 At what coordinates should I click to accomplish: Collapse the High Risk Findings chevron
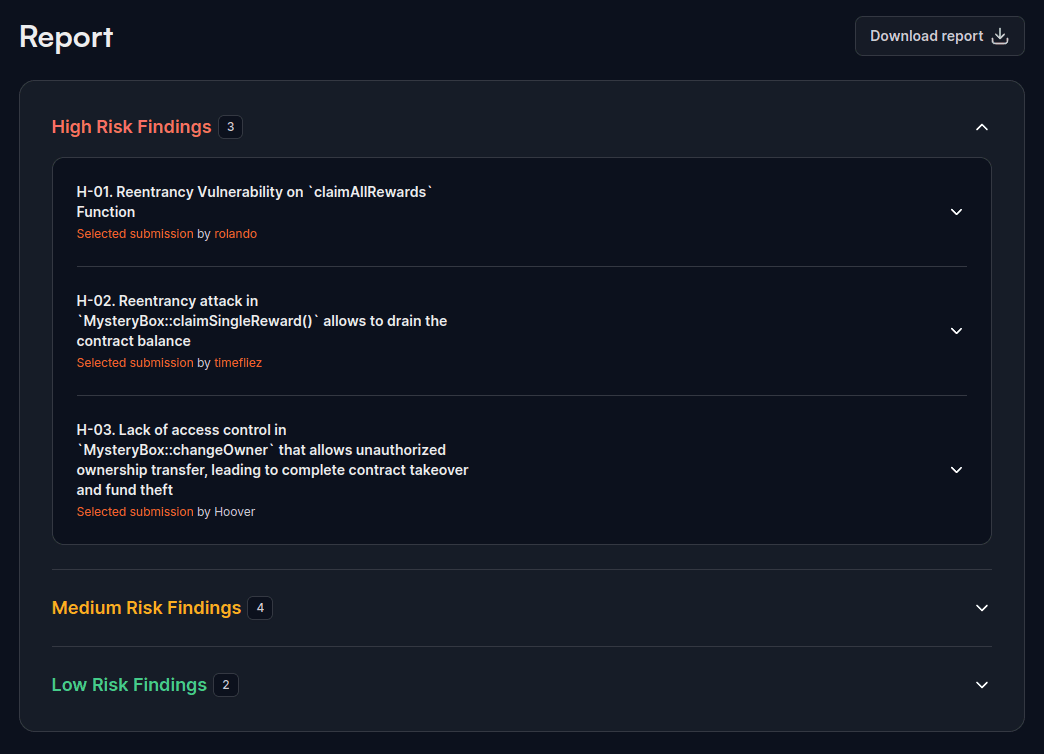pos(981,127)
